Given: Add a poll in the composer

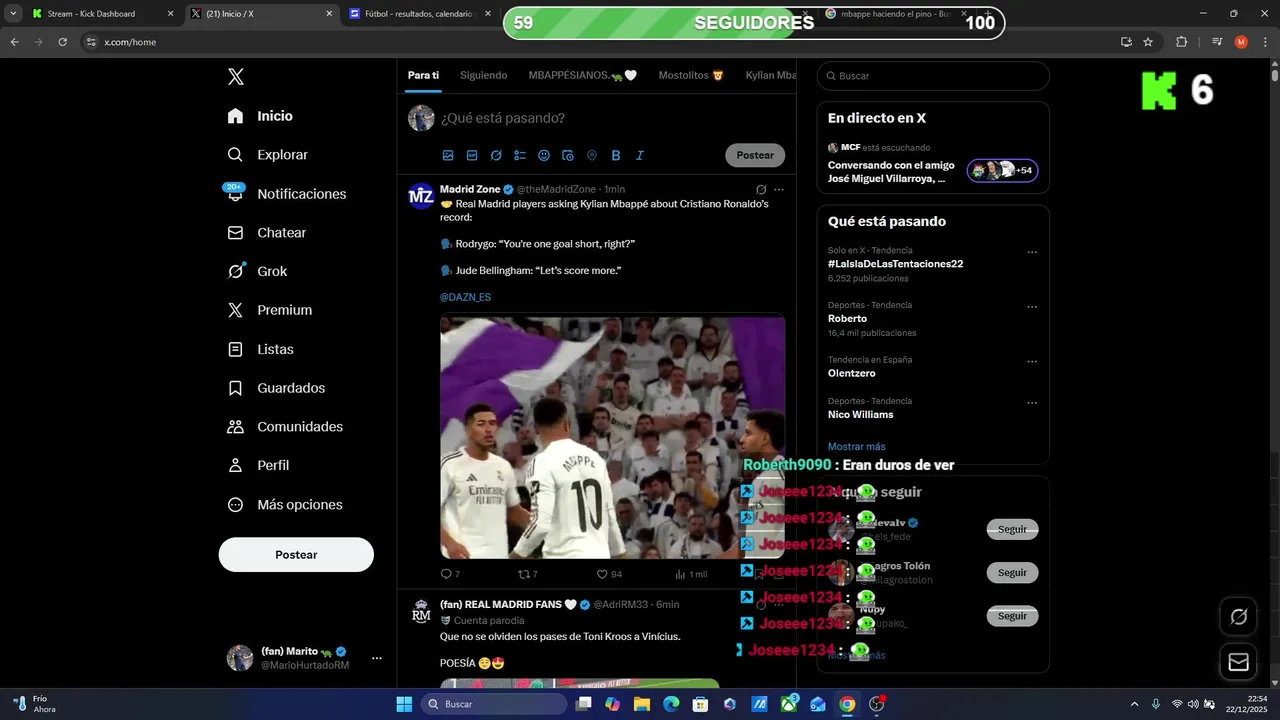Looking at the screenshot, I should [520, 155].
